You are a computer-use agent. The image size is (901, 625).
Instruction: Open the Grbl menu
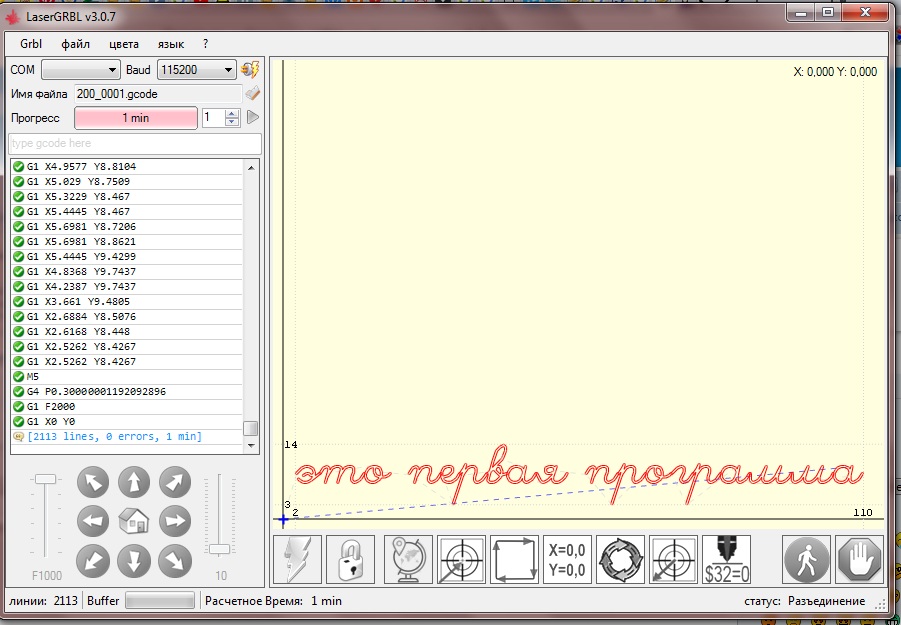pyautogui.click(x=31, y=44)
